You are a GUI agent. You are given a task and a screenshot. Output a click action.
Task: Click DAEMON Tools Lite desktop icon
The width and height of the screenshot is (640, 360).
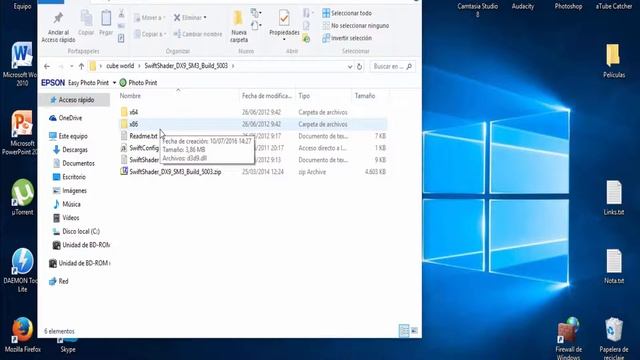coord(22,269)
